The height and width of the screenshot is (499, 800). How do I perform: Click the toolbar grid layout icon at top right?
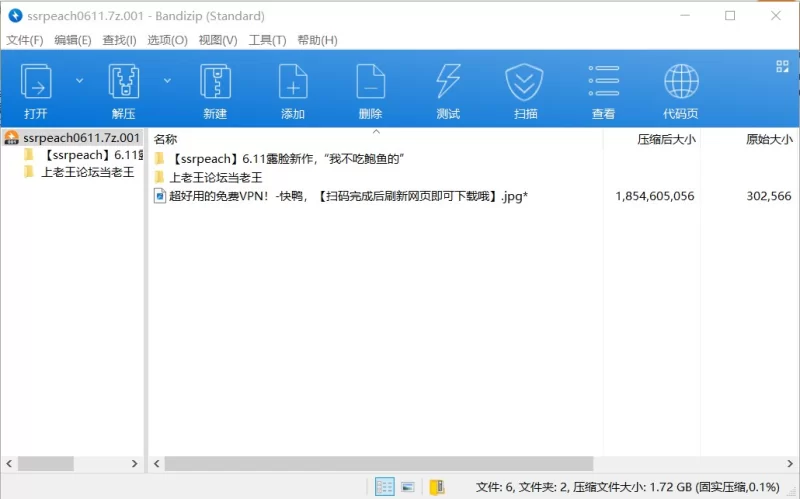(x=782, y=66)
